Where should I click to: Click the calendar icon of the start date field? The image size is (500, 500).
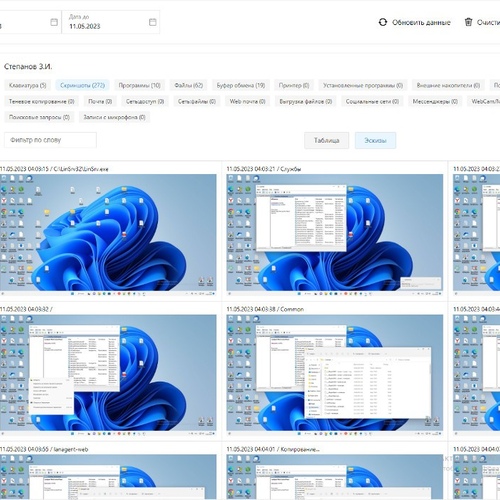54,22
